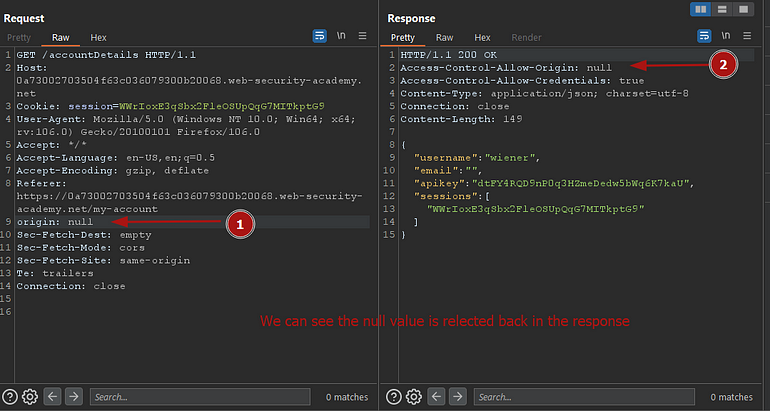Open the Request Hex tab
The height and width of the screenshot is (411, 770).
[x=98, y=37]
